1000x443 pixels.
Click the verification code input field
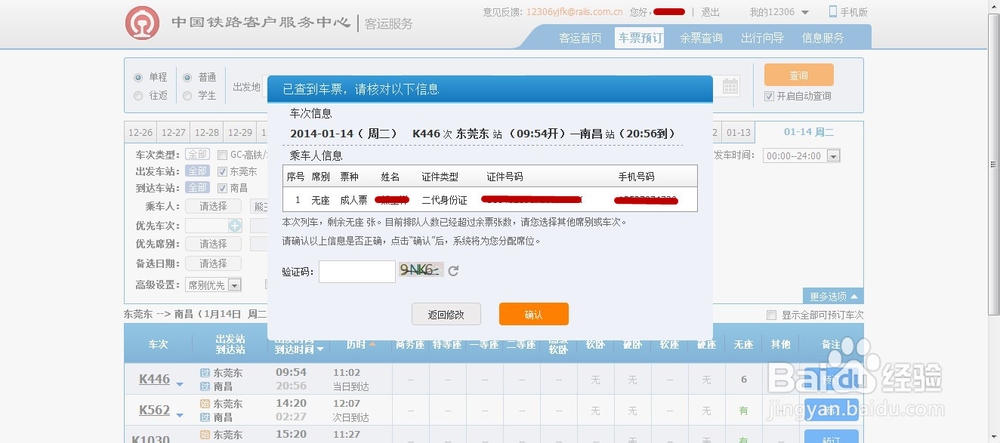coord(357,272)
